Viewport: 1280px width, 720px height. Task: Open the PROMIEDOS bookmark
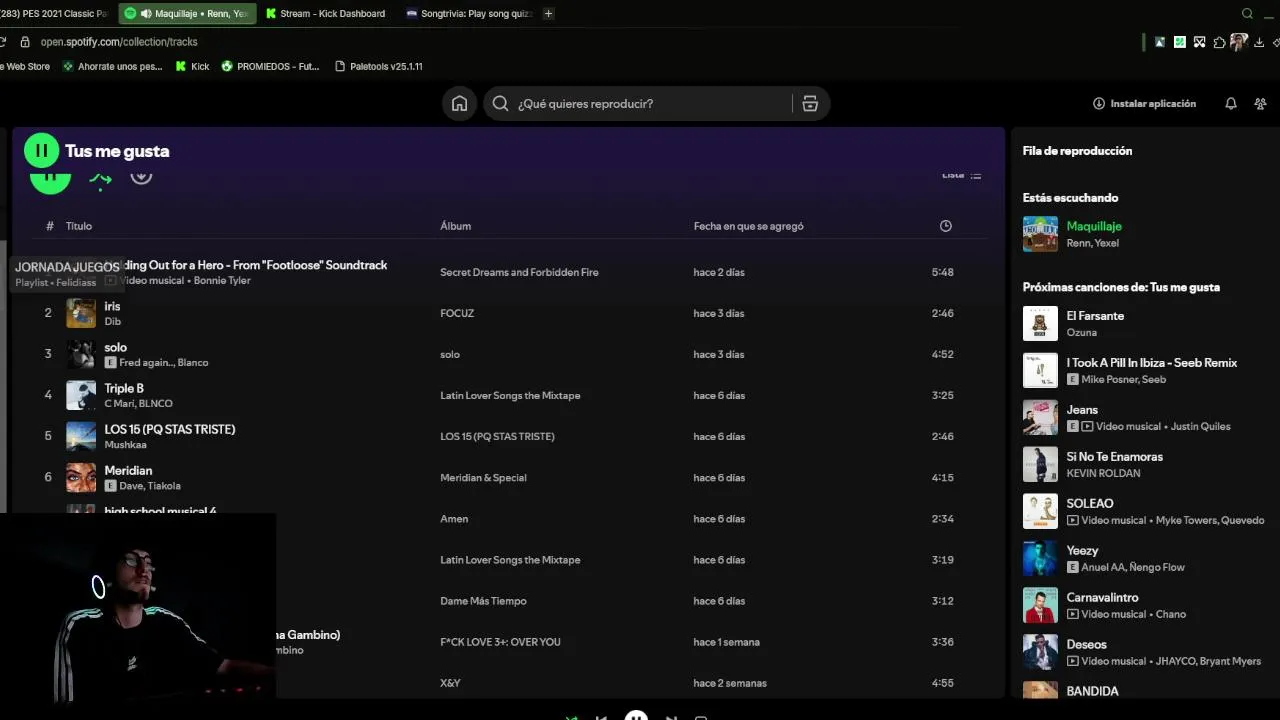[270, 66]
